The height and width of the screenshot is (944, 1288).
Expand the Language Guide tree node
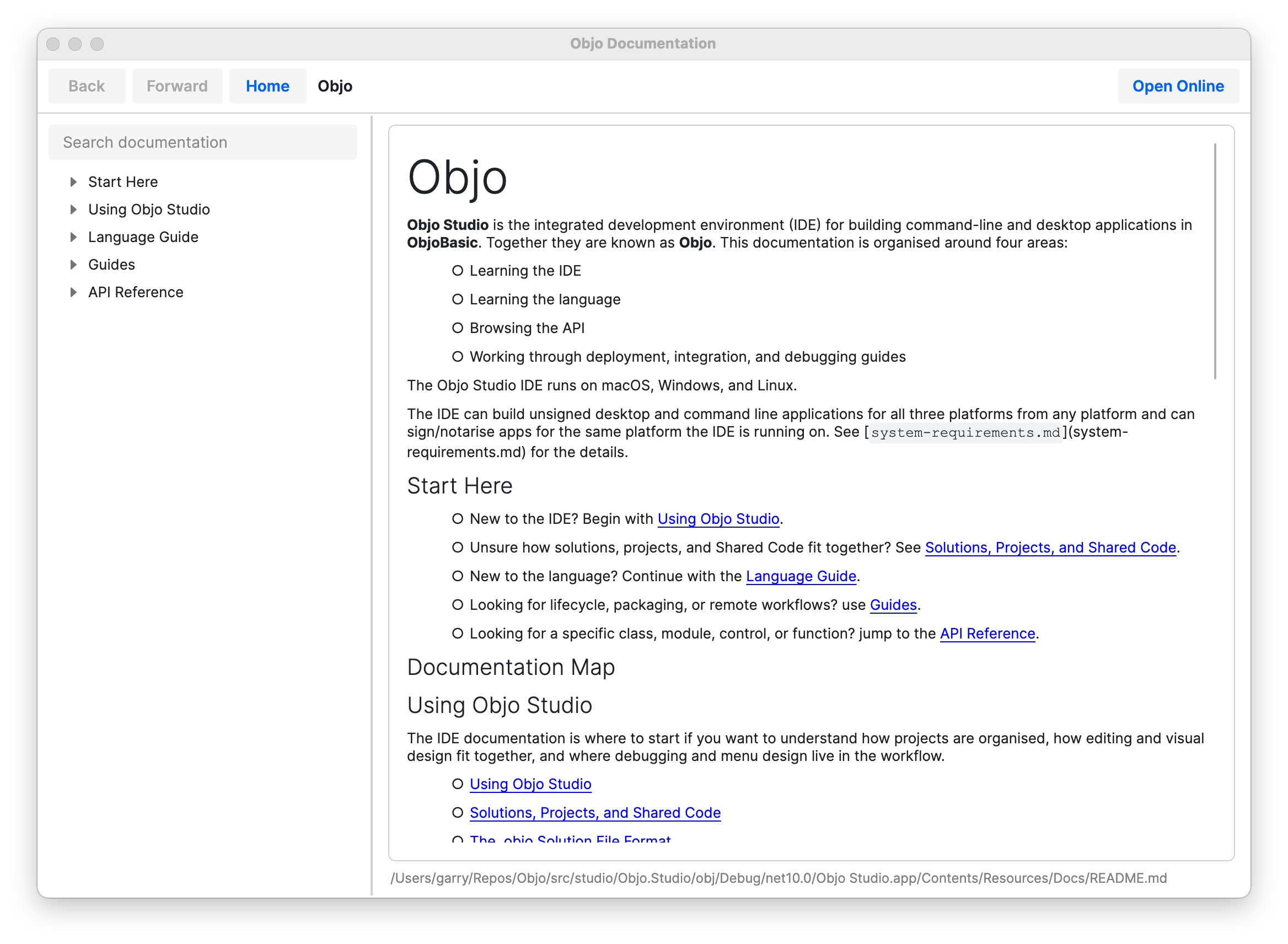(73, 237)
